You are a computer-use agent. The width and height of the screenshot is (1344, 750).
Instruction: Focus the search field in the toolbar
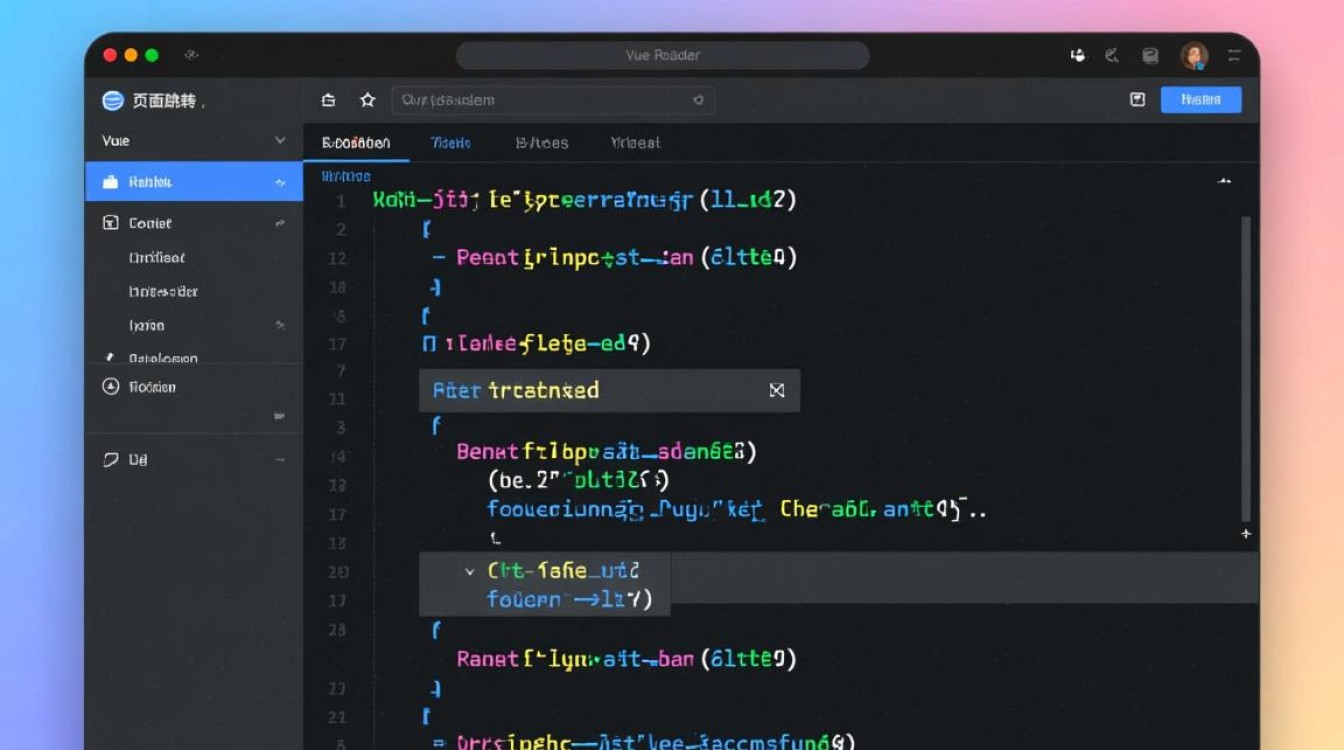click(552, 100)
